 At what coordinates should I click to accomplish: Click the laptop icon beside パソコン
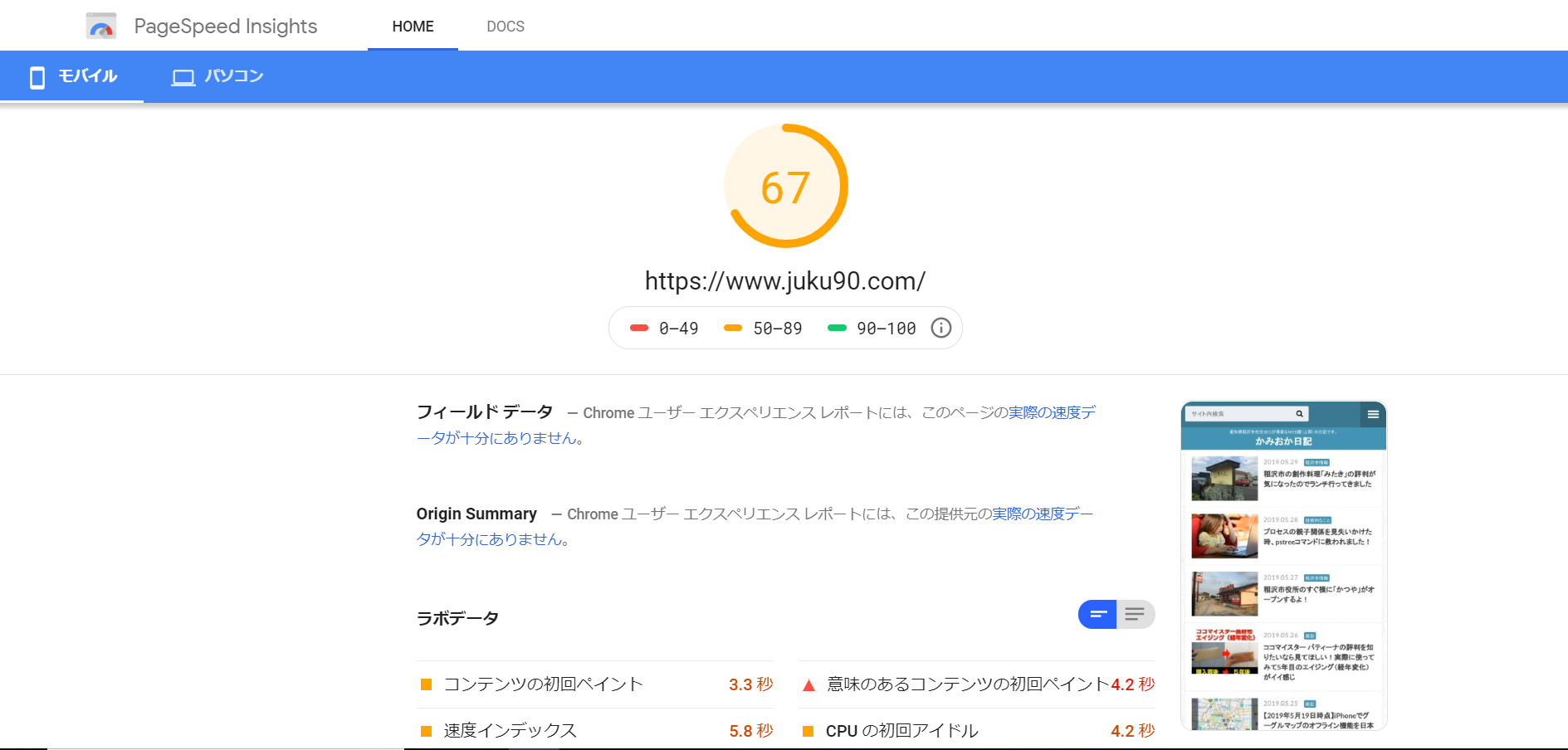pyautogui.click(x=183, y=77)
